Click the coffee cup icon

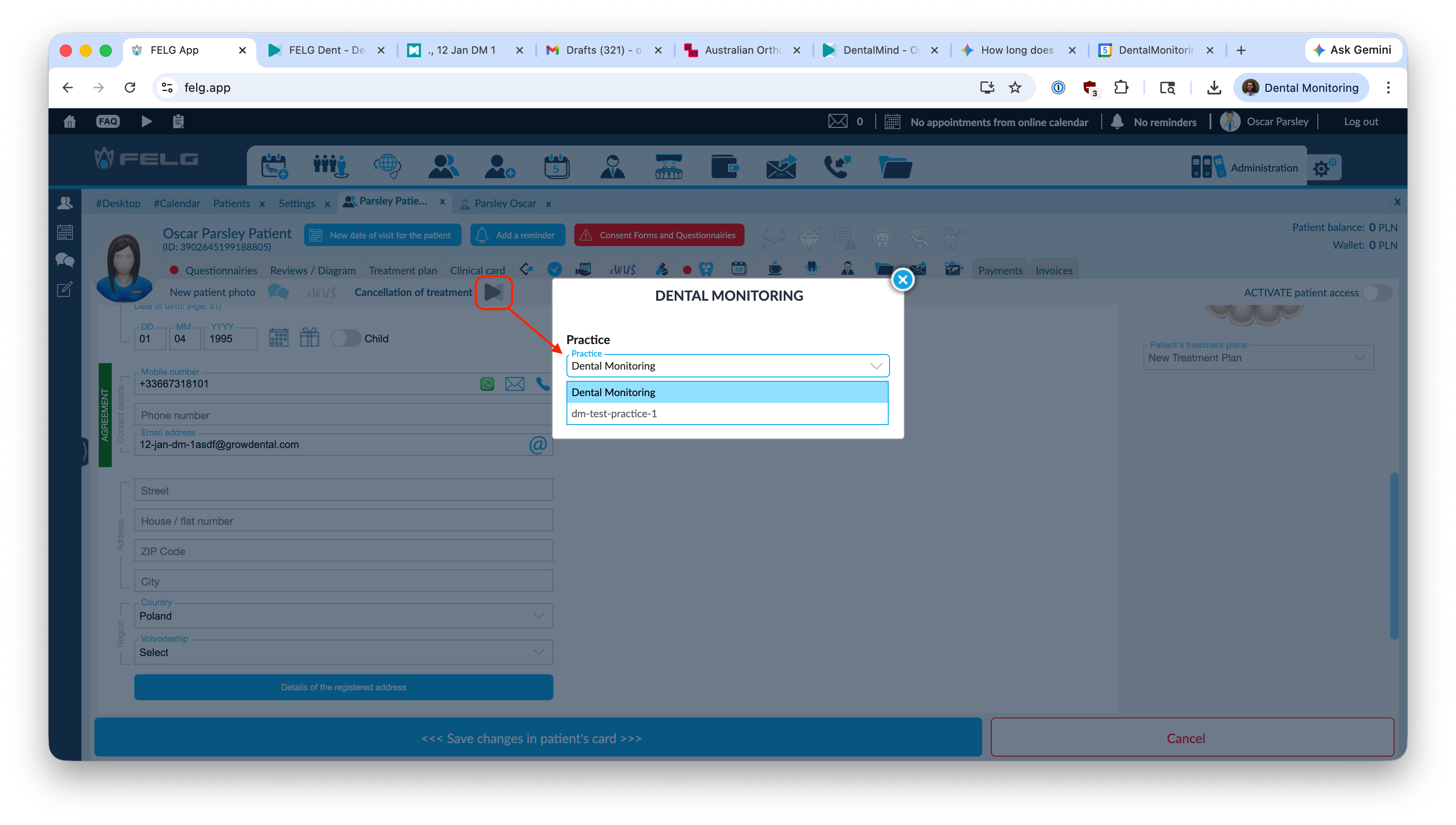(x=774, y=269)
